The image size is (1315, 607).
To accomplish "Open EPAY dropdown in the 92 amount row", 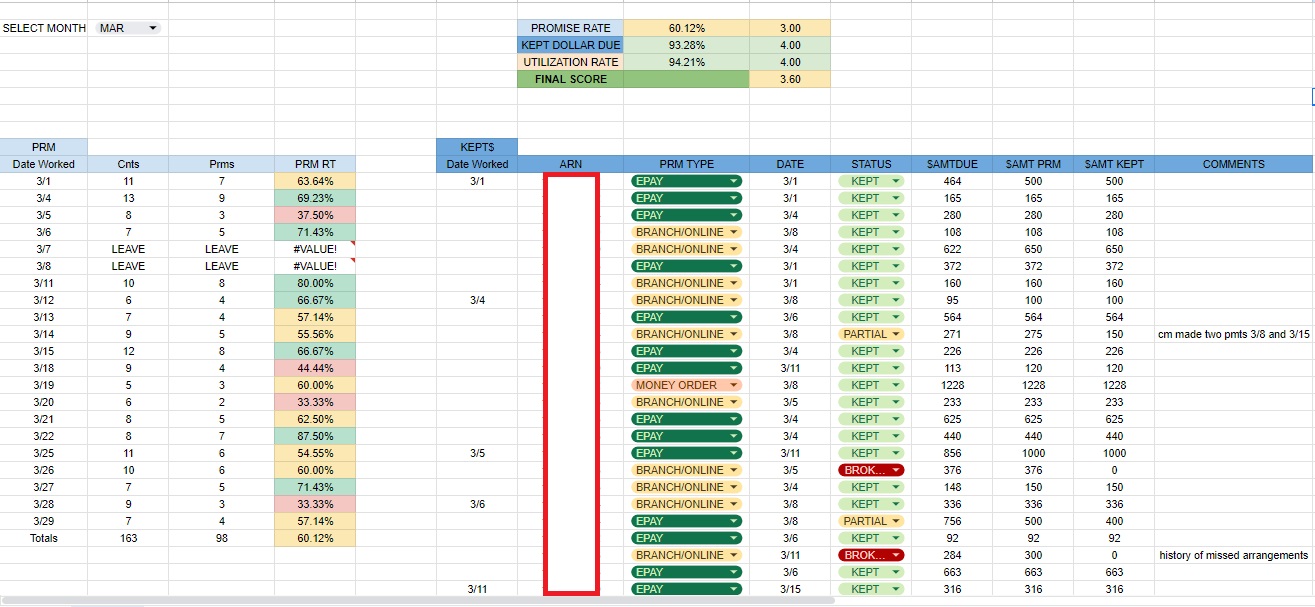I will tap(686, 538).
